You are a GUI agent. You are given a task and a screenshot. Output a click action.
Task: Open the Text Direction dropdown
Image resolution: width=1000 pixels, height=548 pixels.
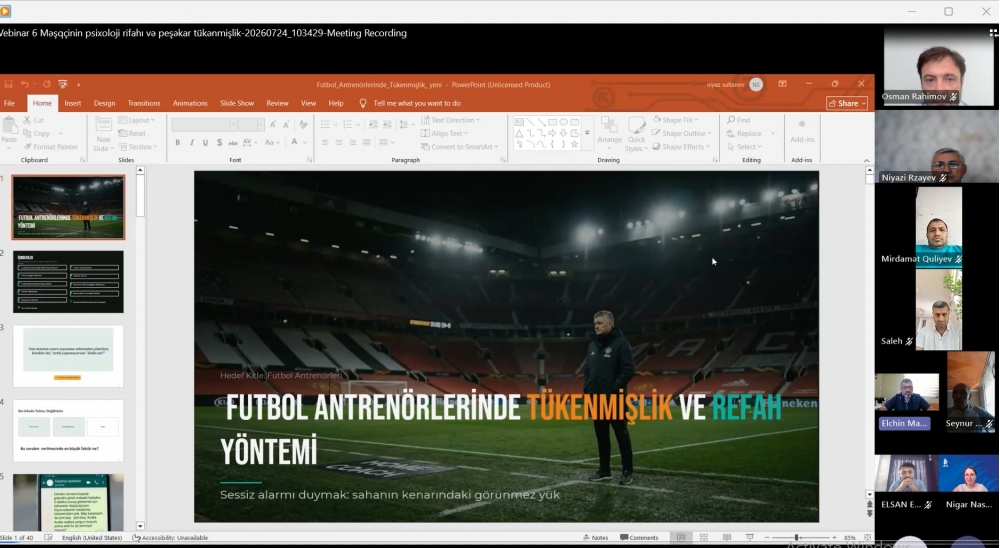pyautogui.click(x=450, y=120)
